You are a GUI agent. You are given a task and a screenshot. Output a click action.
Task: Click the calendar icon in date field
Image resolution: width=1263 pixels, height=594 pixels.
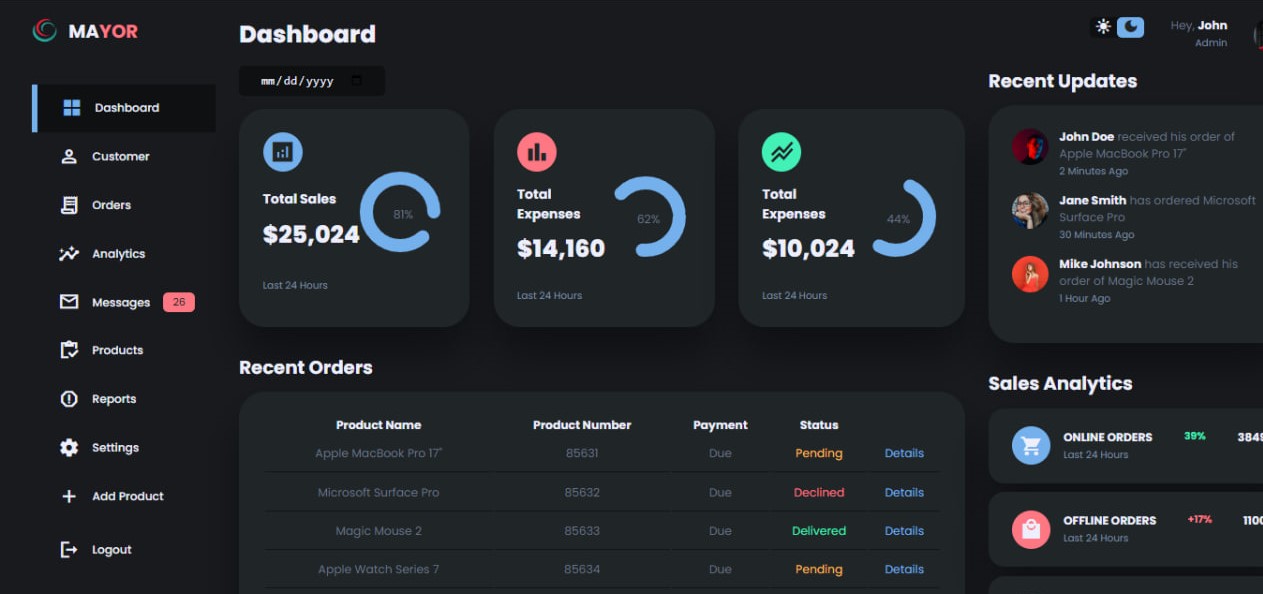357,81
